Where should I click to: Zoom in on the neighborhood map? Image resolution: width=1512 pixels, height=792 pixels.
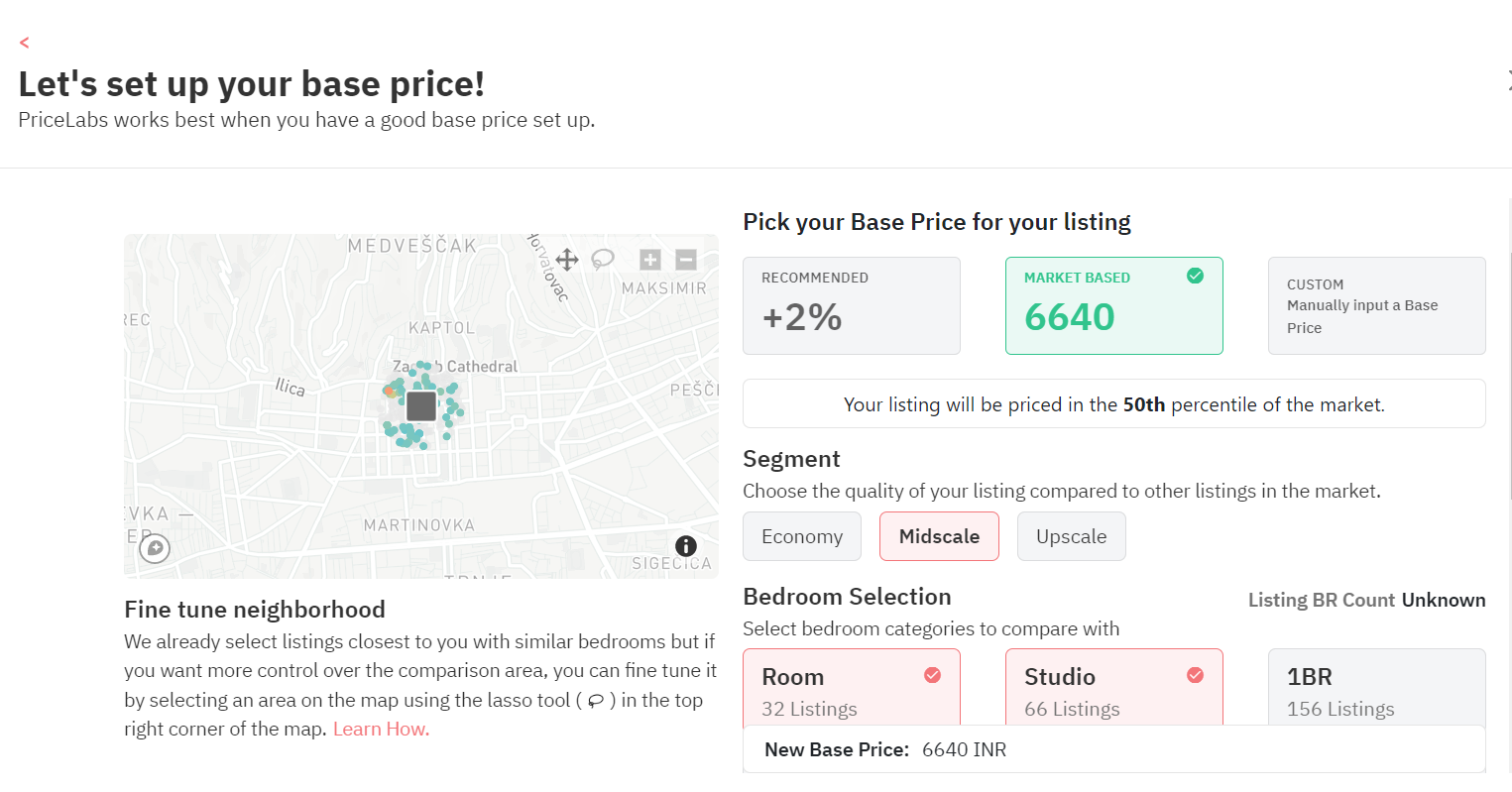pos(650,260)
